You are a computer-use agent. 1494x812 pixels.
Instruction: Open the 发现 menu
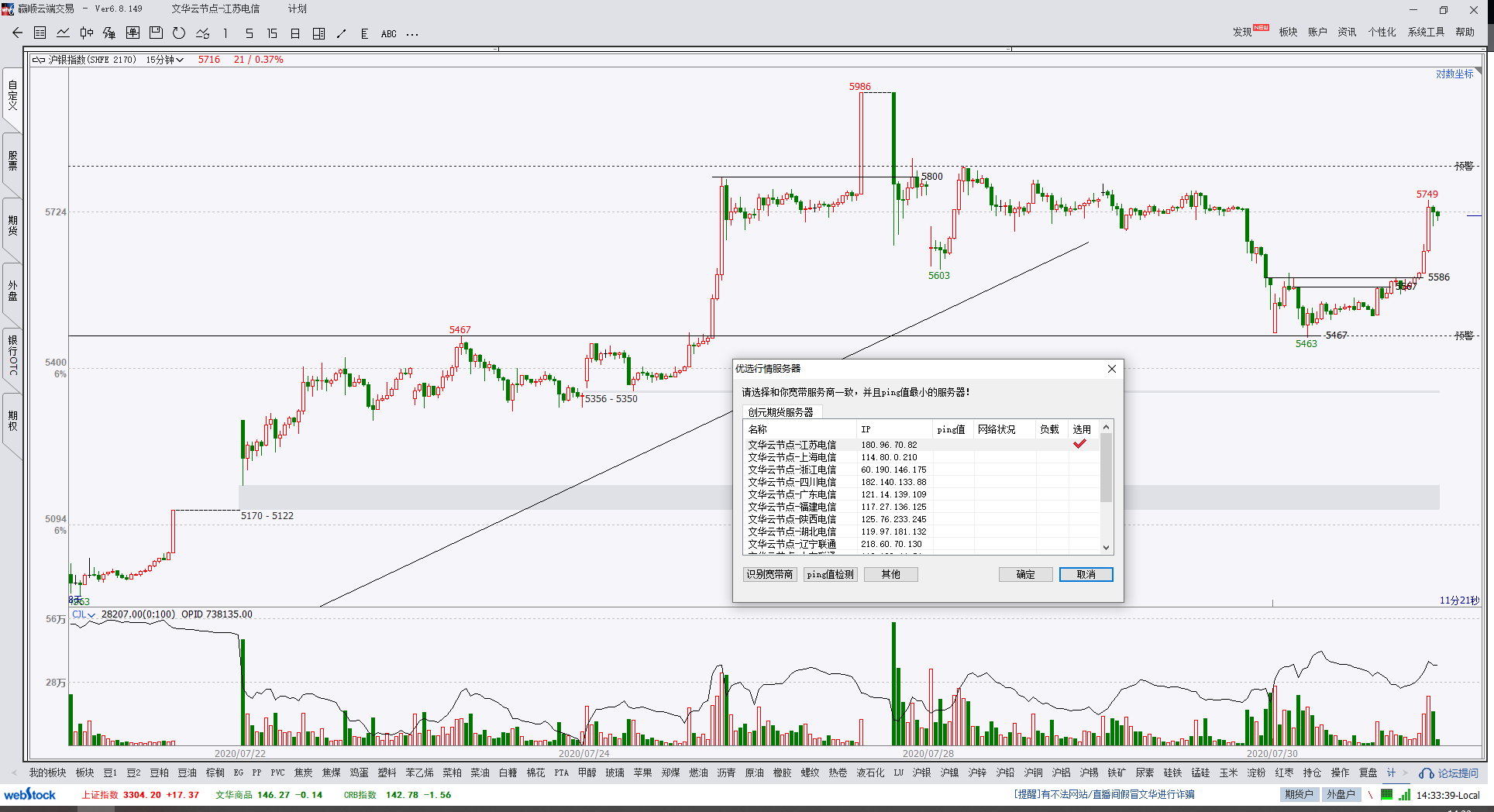click(1242, 32)
